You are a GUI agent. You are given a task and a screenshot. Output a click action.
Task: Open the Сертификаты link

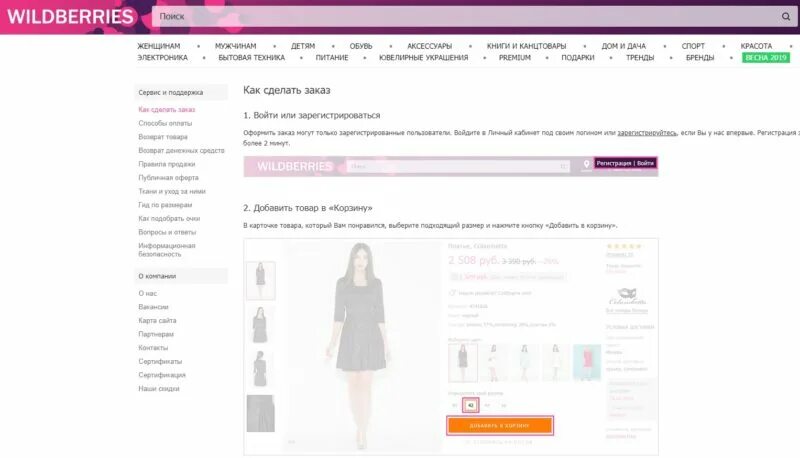[160, 362]
